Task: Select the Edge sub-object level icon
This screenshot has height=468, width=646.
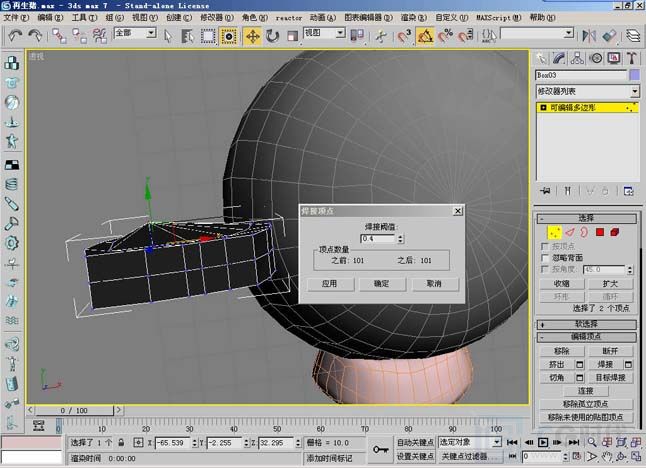Action: 570,232
